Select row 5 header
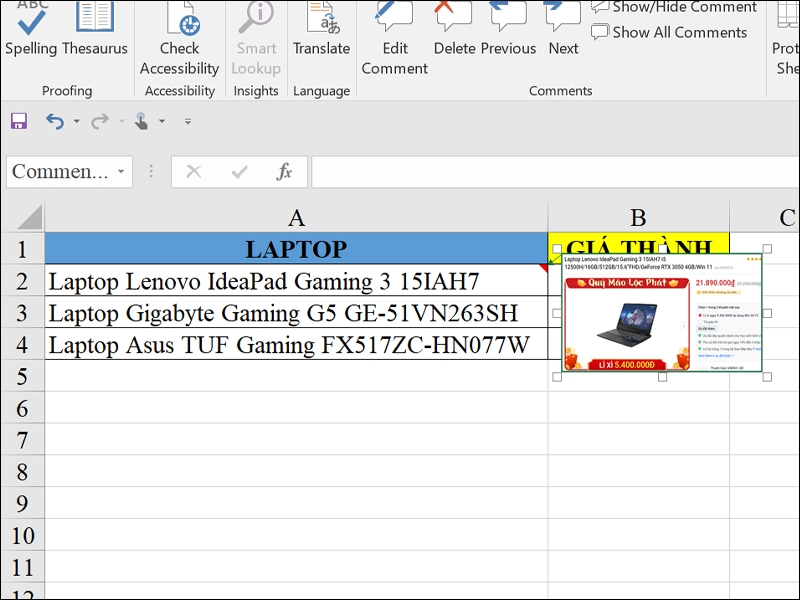Viewport: 800px width, 600px height. [22, 377]
